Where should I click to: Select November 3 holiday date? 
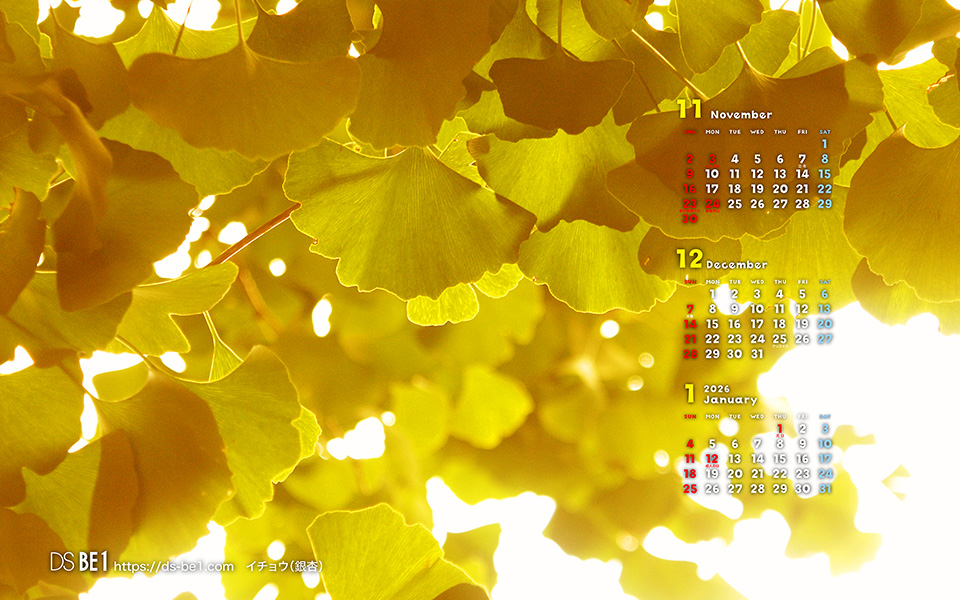click(x=712, y=159)
